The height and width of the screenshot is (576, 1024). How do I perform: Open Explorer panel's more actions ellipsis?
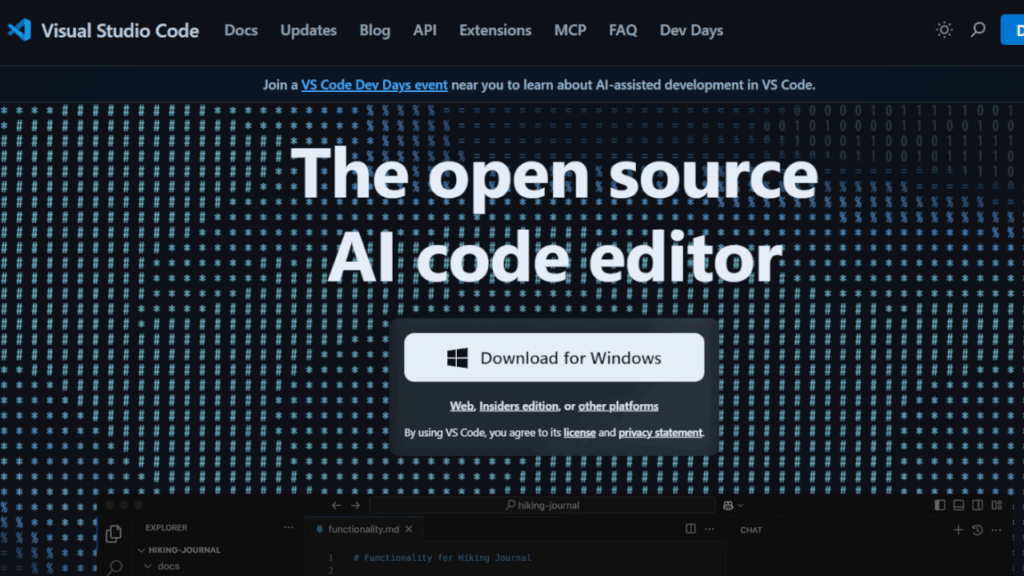[289, 527]
